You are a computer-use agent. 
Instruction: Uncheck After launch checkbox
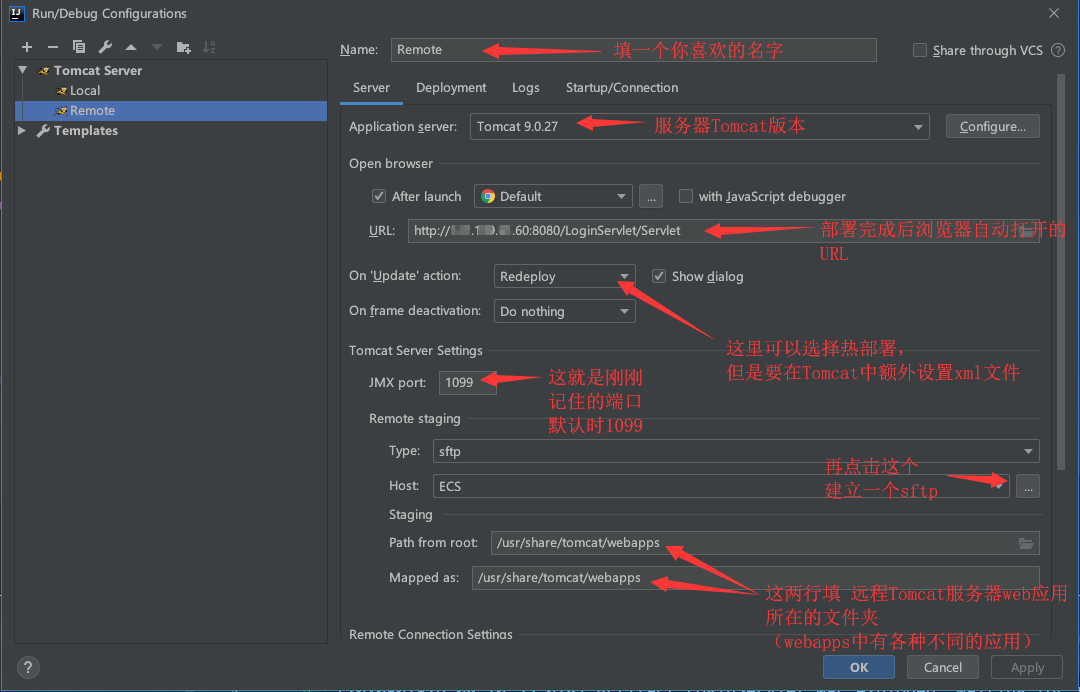click(x=379, y=196)
